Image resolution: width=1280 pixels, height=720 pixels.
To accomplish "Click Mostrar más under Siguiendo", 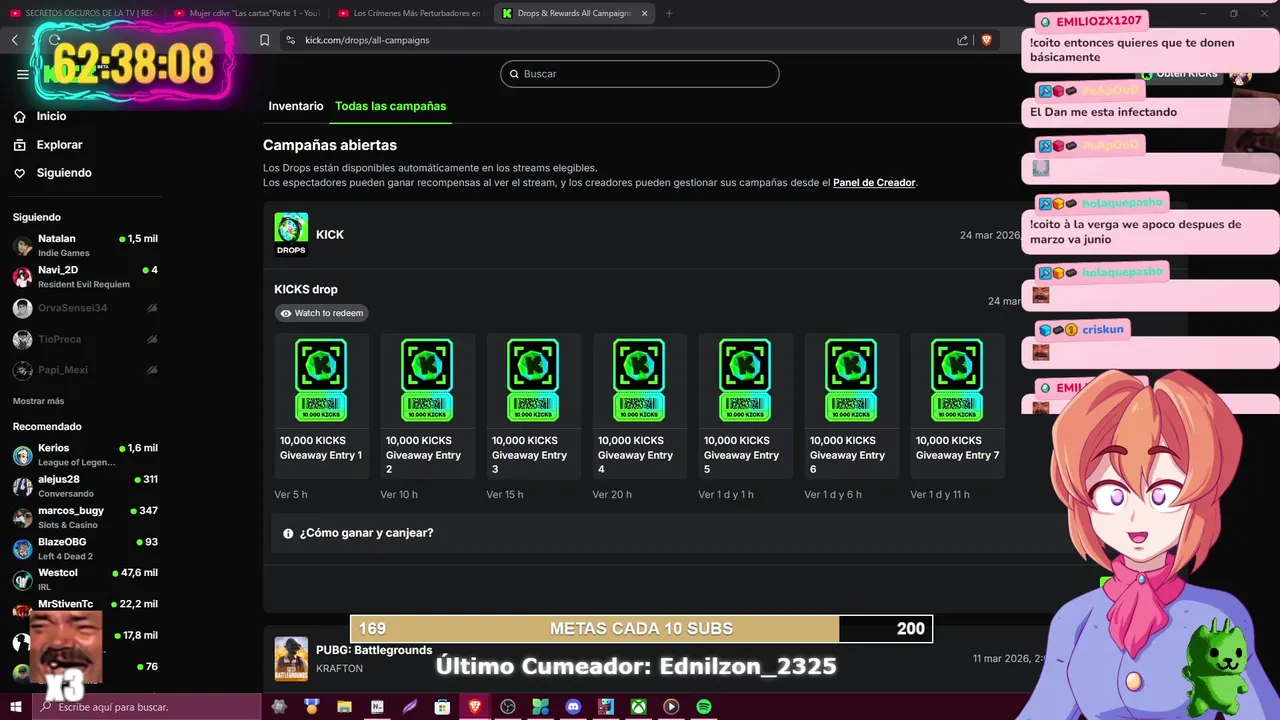I will click(x=38, y=401).
